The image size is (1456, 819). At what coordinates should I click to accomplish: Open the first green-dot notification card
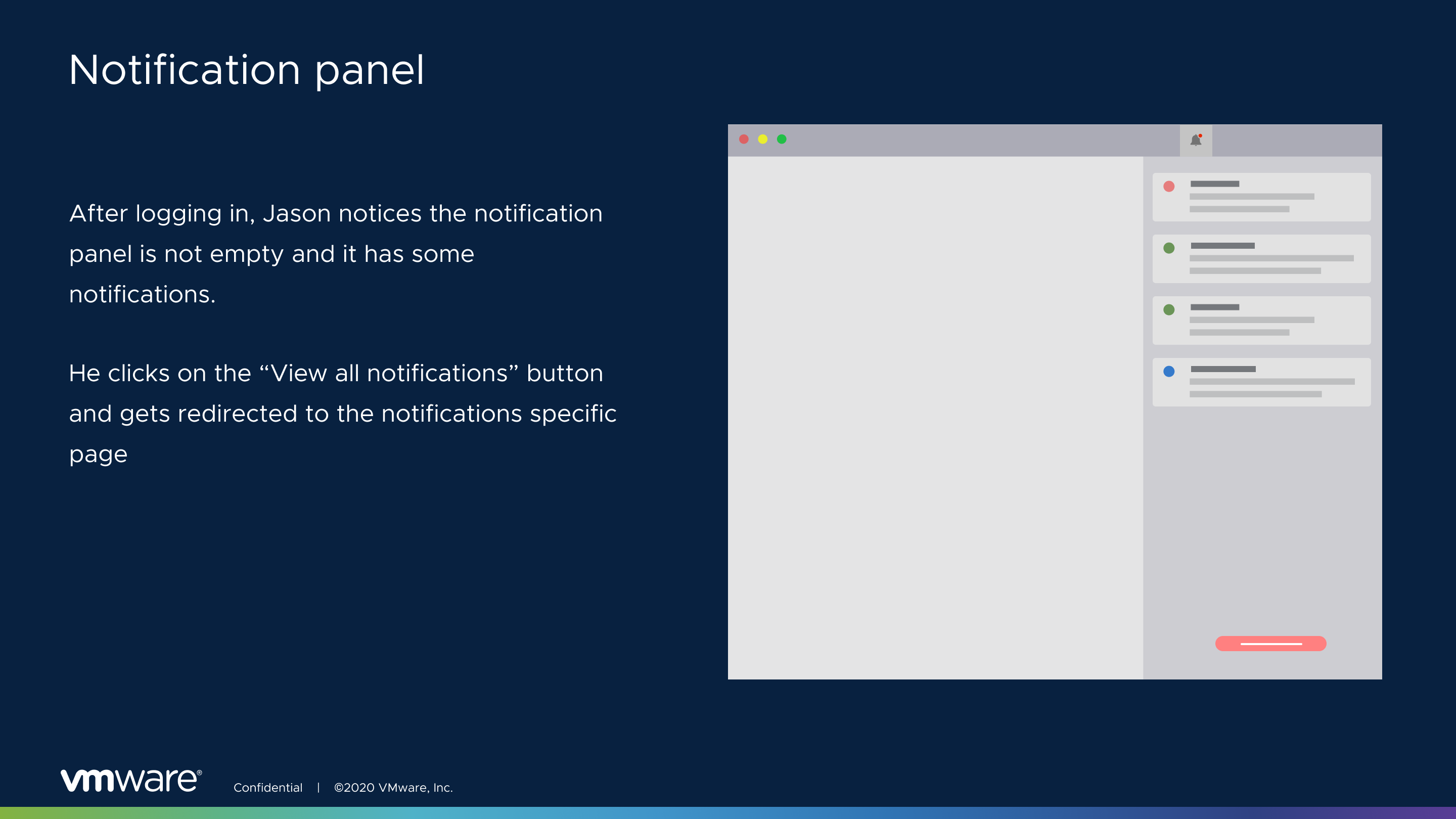[1261, 259]
